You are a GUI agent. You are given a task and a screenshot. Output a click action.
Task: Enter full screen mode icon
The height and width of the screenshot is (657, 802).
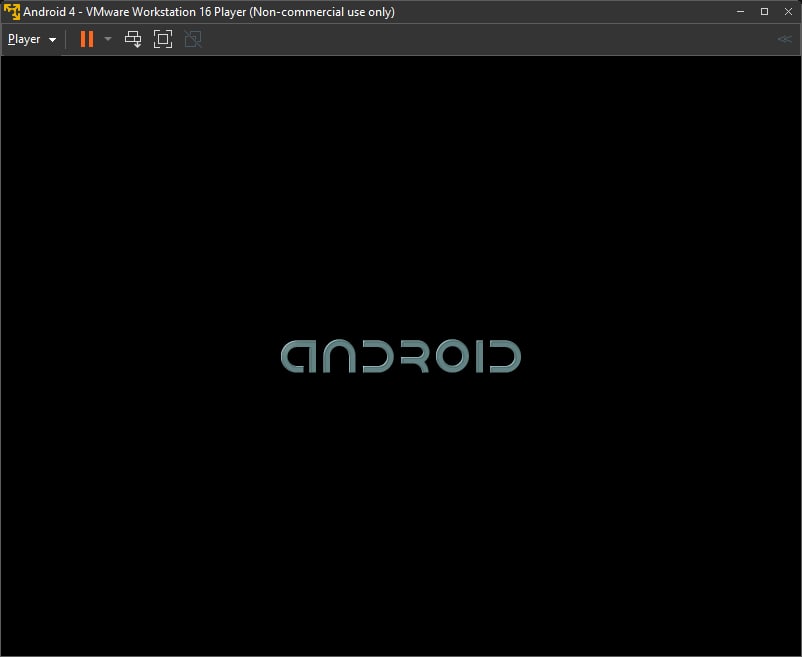coord(163,39)
